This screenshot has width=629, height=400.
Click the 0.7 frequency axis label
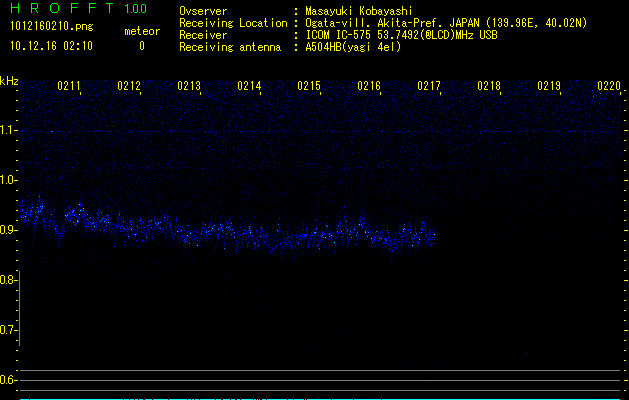point(8,330)
